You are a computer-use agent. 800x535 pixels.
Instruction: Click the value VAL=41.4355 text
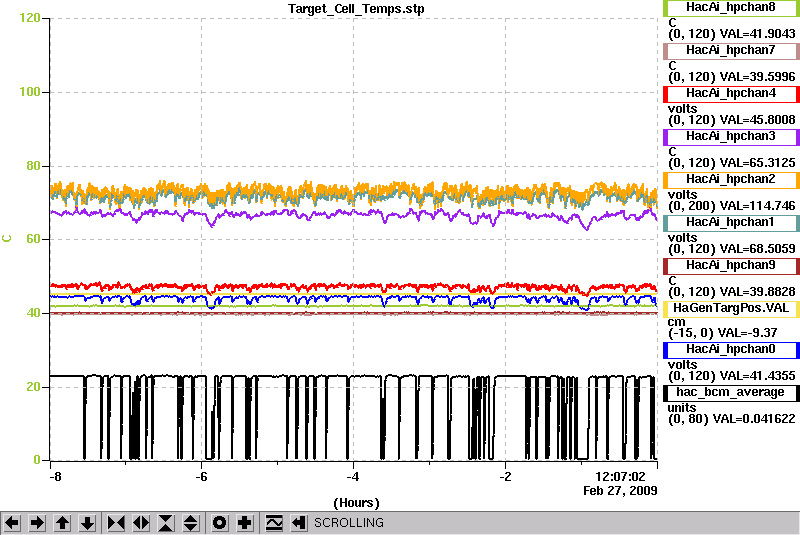(x=757, y=376)
